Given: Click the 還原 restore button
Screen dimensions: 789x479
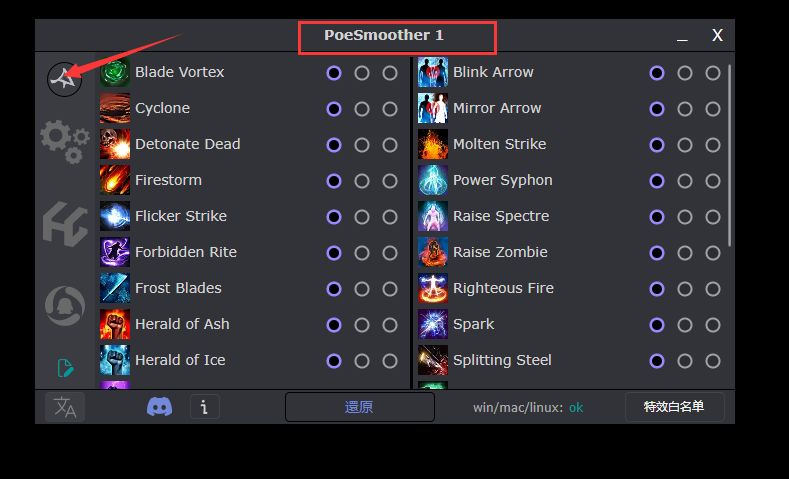Looking at the screenshot, I should 360,407.
